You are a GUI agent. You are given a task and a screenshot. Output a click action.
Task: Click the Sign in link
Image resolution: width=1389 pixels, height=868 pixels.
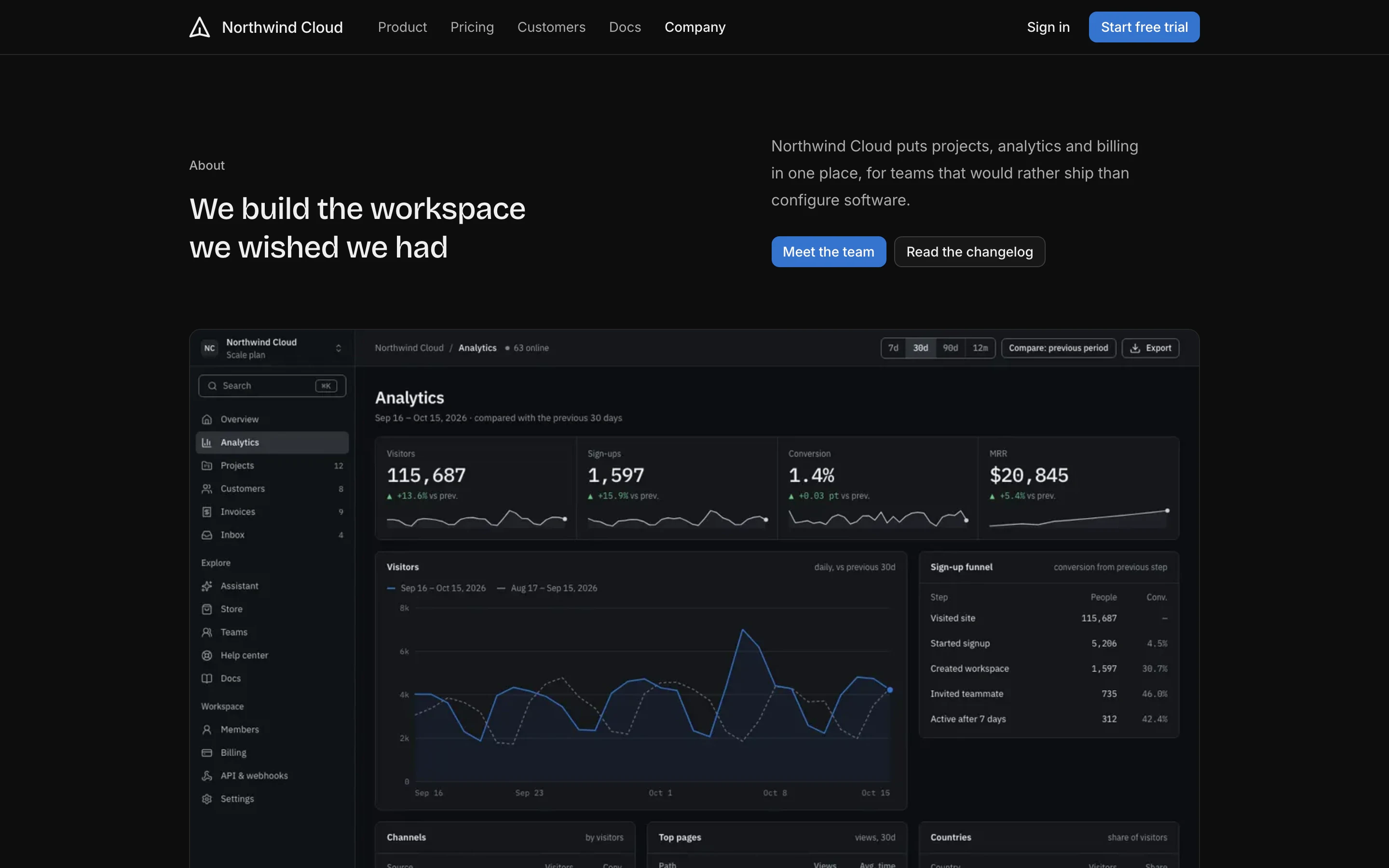[x=1048, y=27]
